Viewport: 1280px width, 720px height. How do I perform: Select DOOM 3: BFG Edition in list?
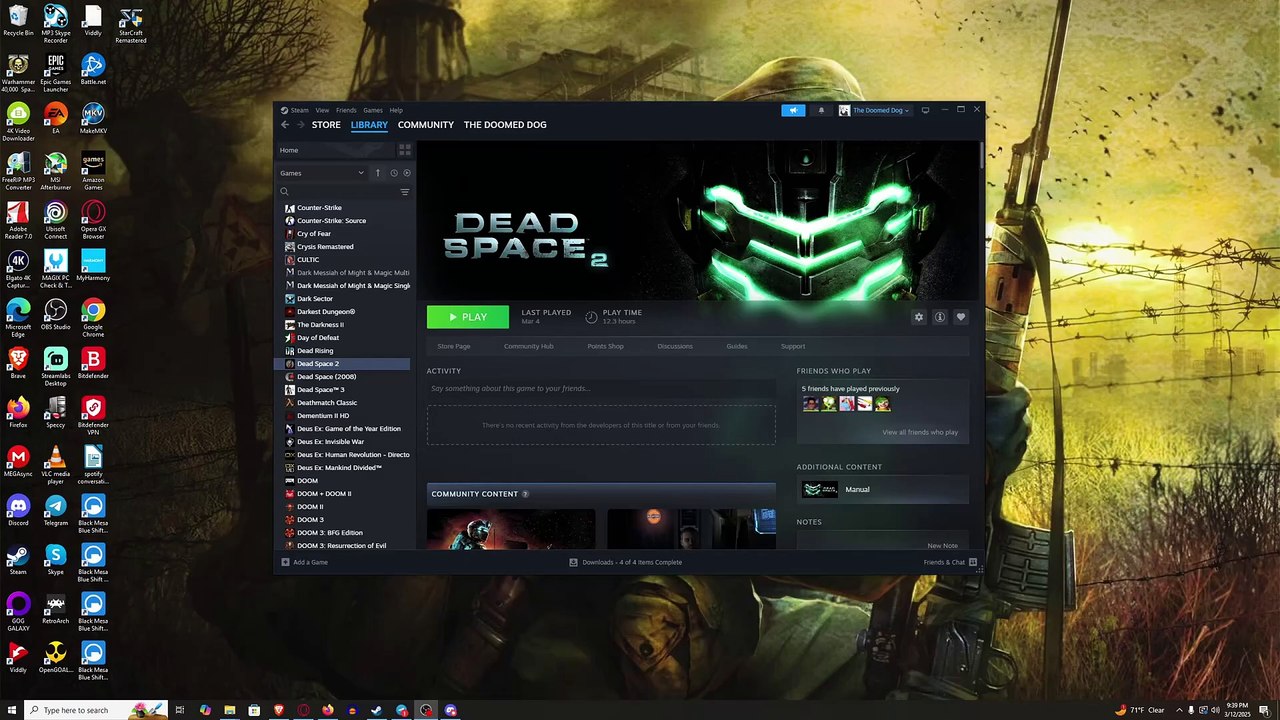coord(342,532)
